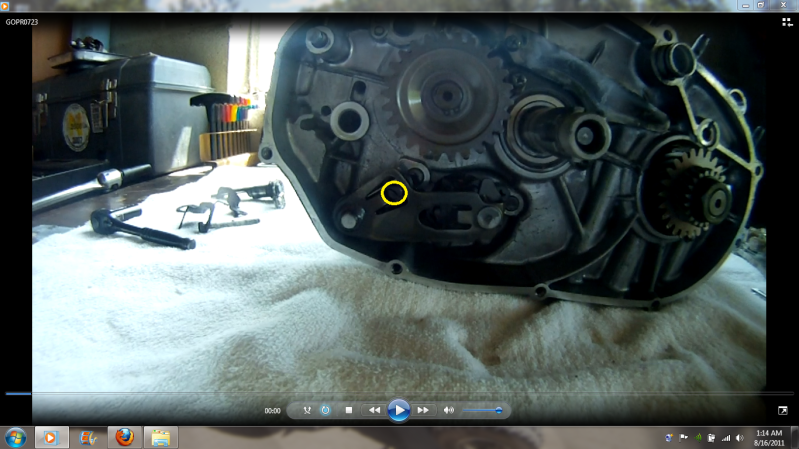Launch Firefox from the taskbar

124,438
